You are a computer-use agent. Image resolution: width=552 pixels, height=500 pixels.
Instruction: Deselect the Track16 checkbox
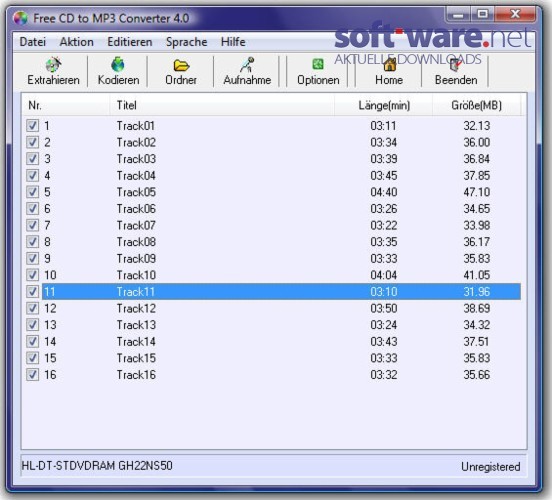click(32, 374)
